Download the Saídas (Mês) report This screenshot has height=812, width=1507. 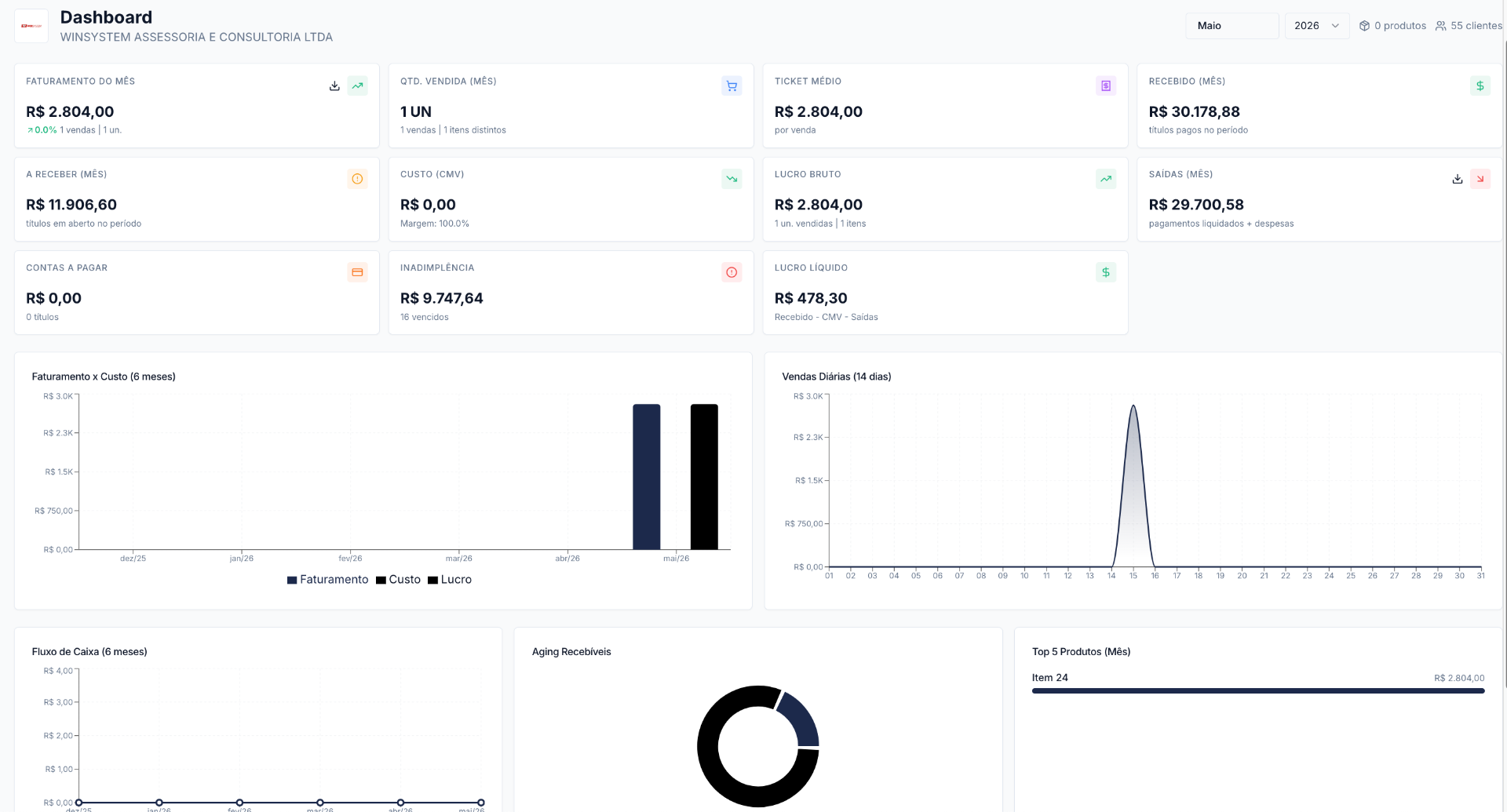tap(1458, 179)
